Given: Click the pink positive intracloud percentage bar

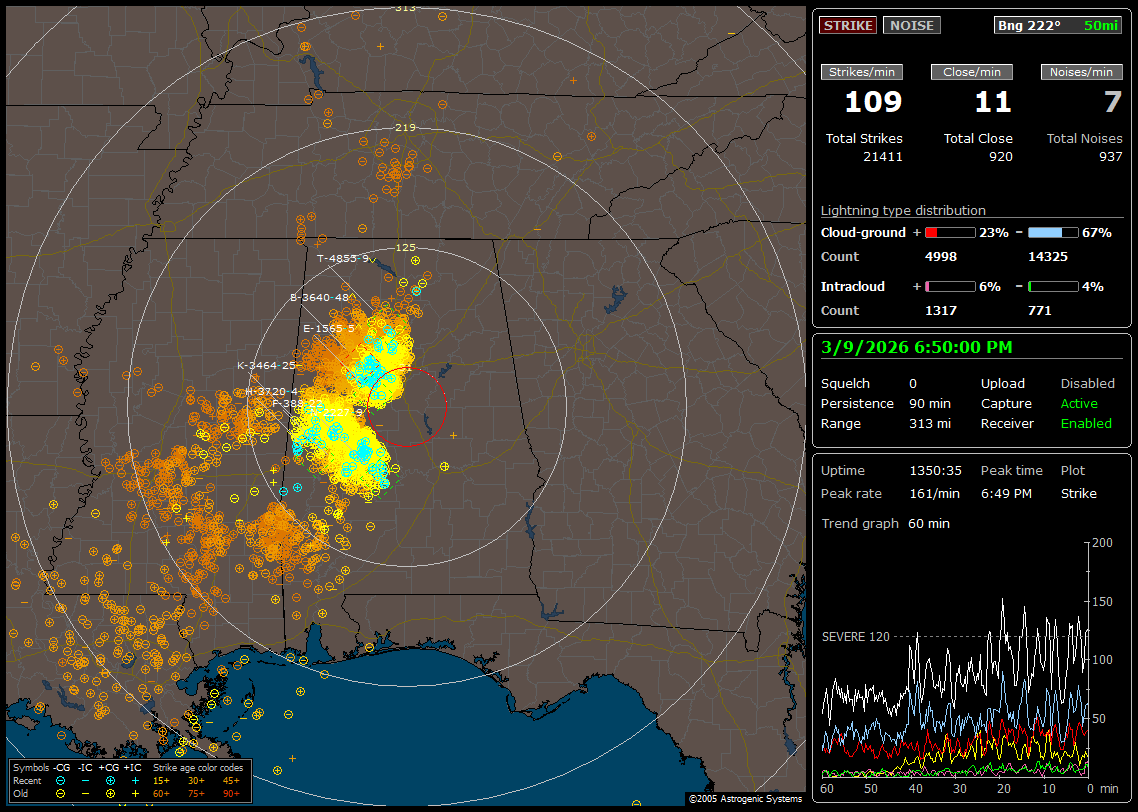Looking at the screenshot, I should tap(949, 286).
